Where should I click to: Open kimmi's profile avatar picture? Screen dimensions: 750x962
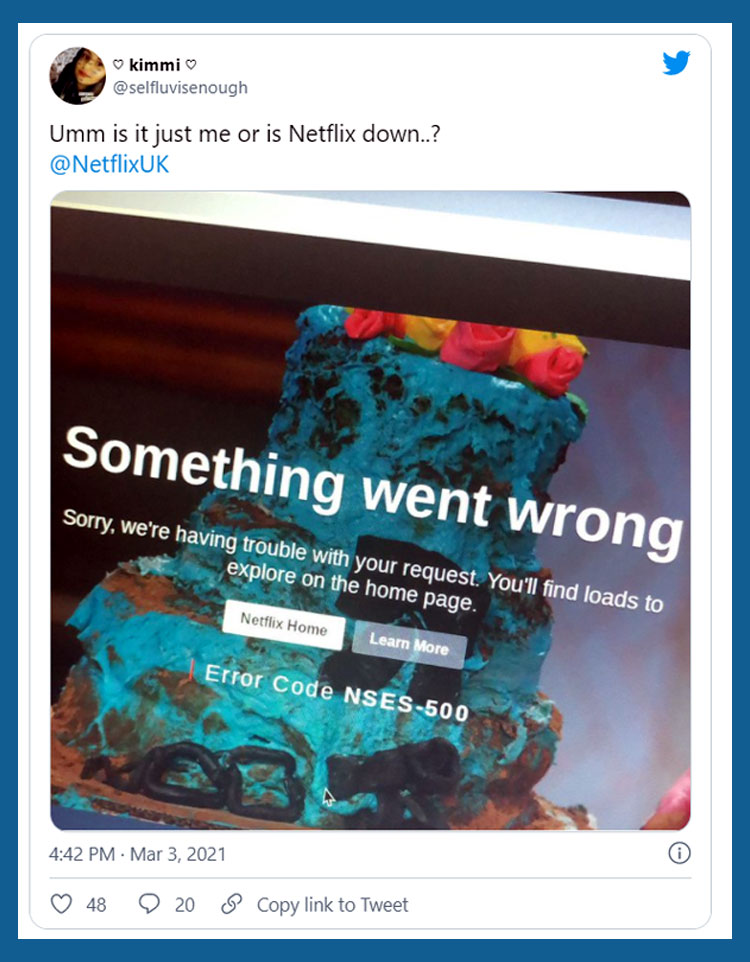click(x=77, y=75)
